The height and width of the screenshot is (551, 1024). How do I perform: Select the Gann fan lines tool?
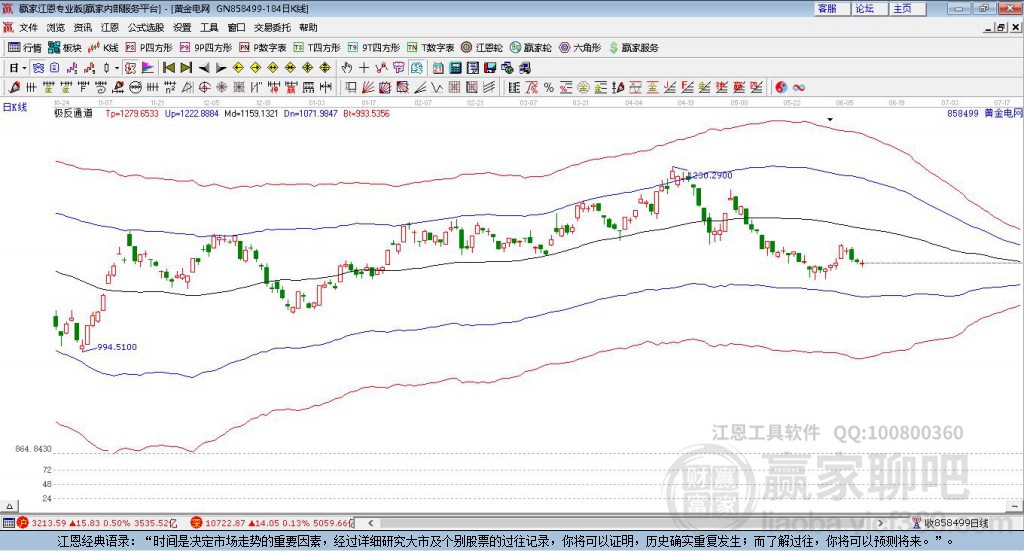(368, 87)
